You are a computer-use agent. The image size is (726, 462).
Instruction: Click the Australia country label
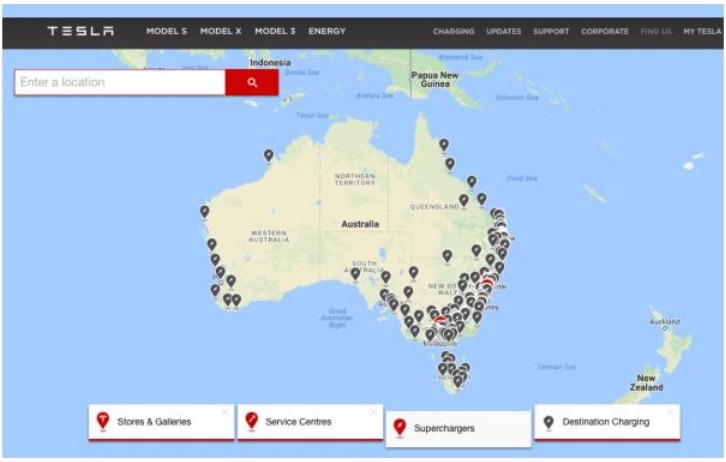tap(360, 224)
